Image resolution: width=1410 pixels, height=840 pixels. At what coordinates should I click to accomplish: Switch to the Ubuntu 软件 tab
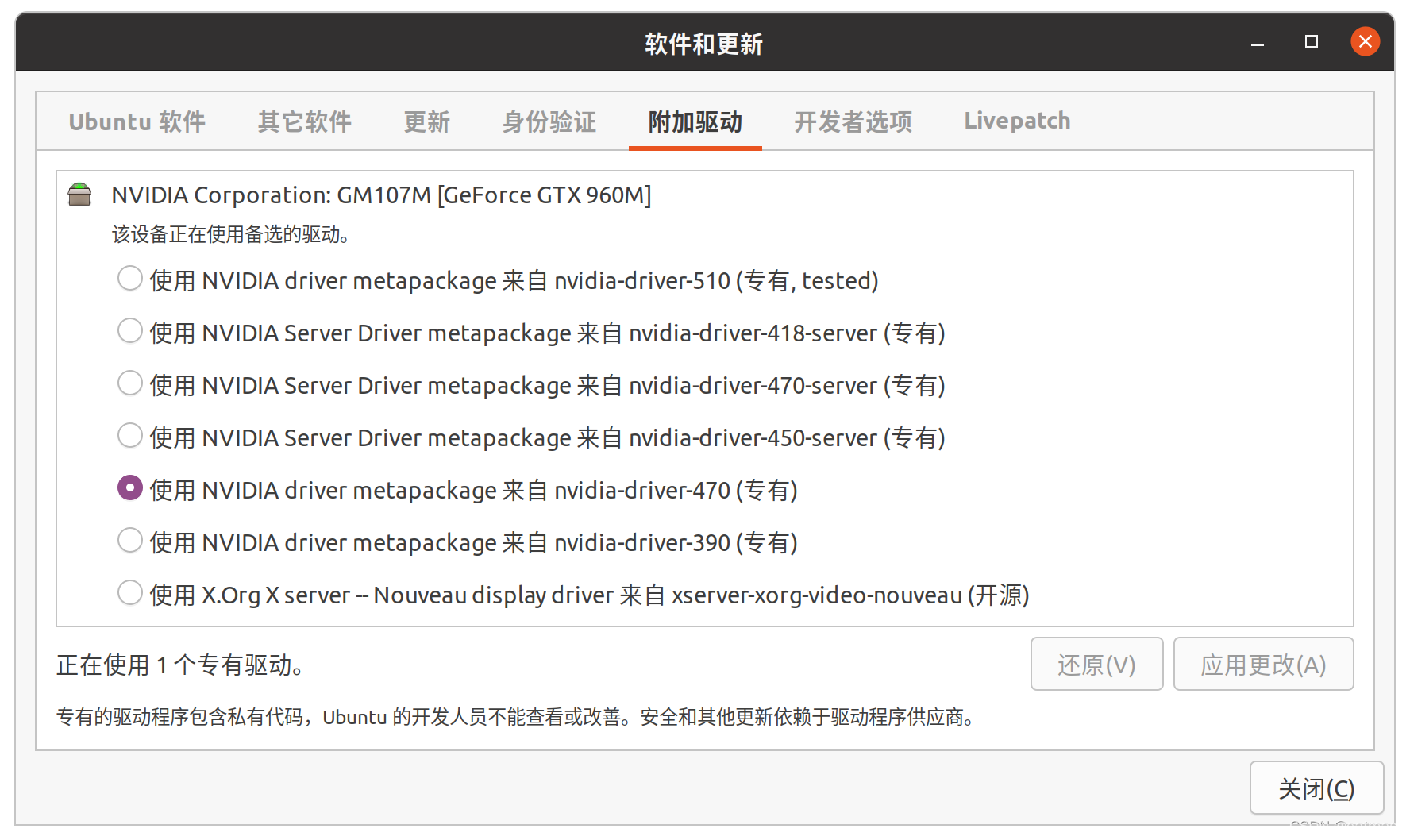point(137,121)
